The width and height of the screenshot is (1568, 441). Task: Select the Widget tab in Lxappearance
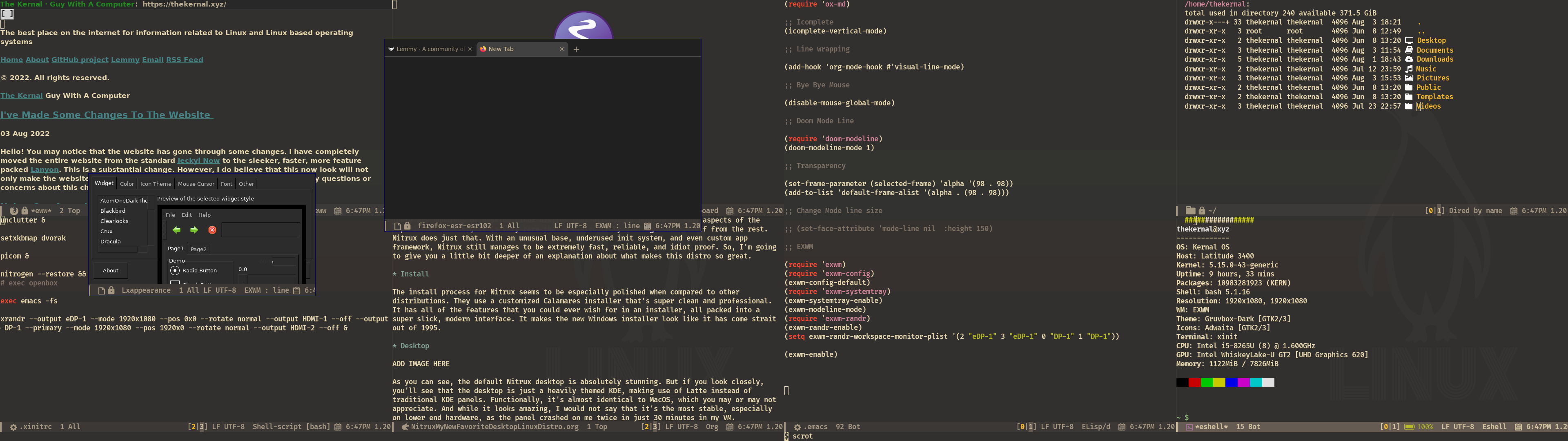[104, 183]
